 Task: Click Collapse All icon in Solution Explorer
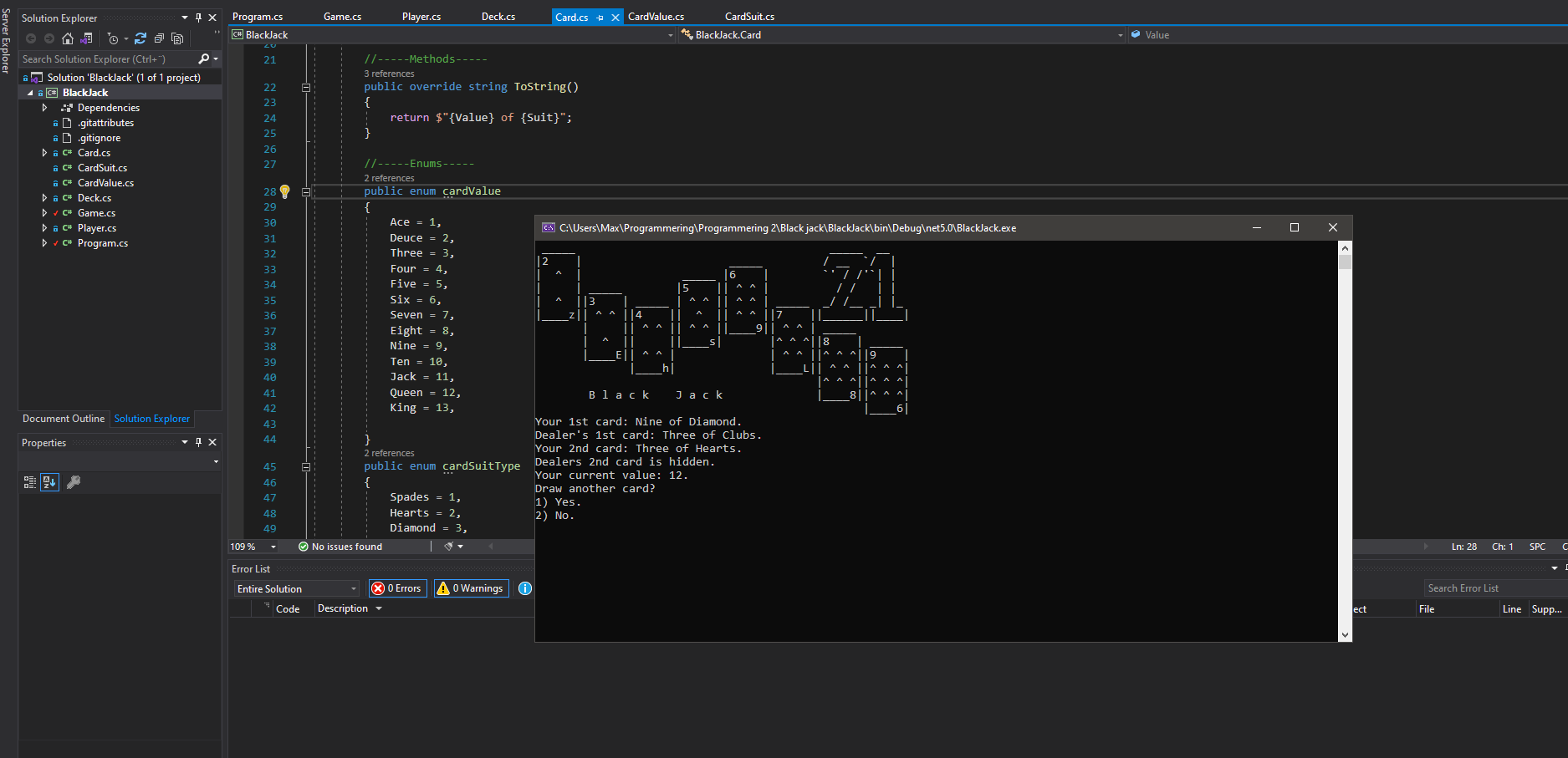pyautogui.click(x=159, y=38)
